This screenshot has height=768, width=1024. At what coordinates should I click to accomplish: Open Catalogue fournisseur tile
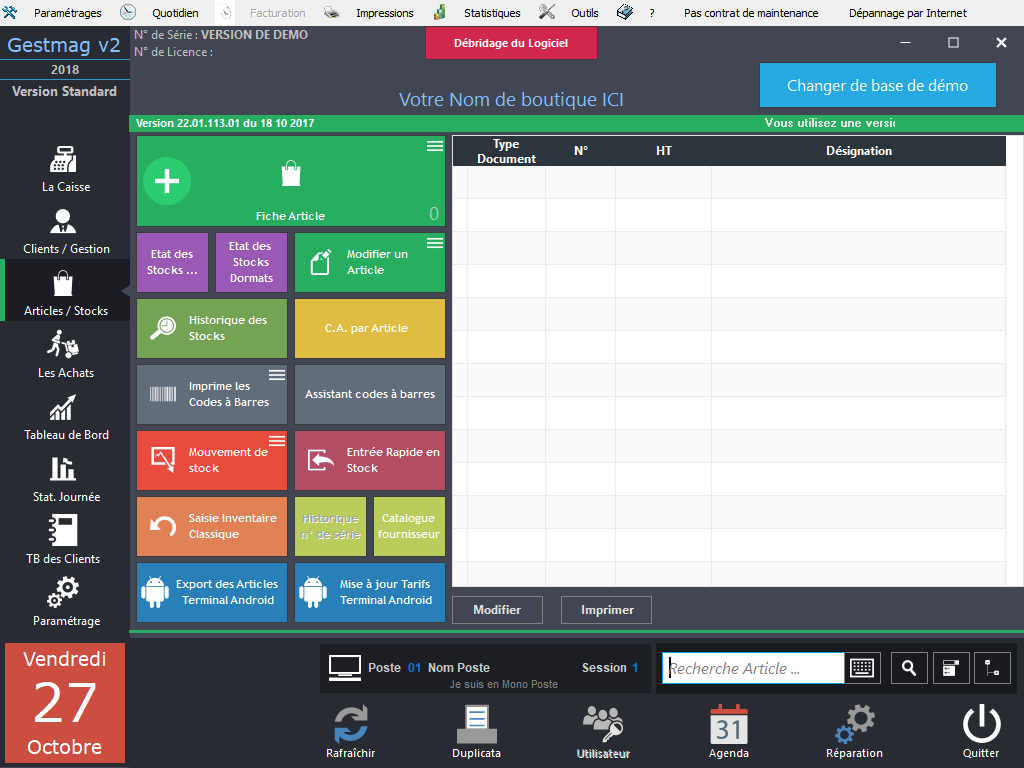[x=409, y=526]
